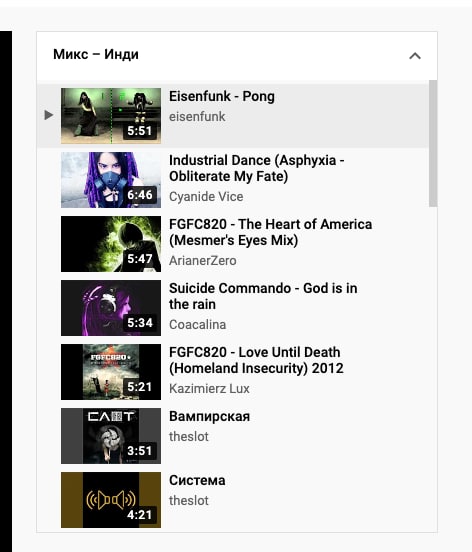Image resolution: width=472 pixels, height=552 pixels.
Task: Click the 5:21 duration badge
Action: pos(140,387)
